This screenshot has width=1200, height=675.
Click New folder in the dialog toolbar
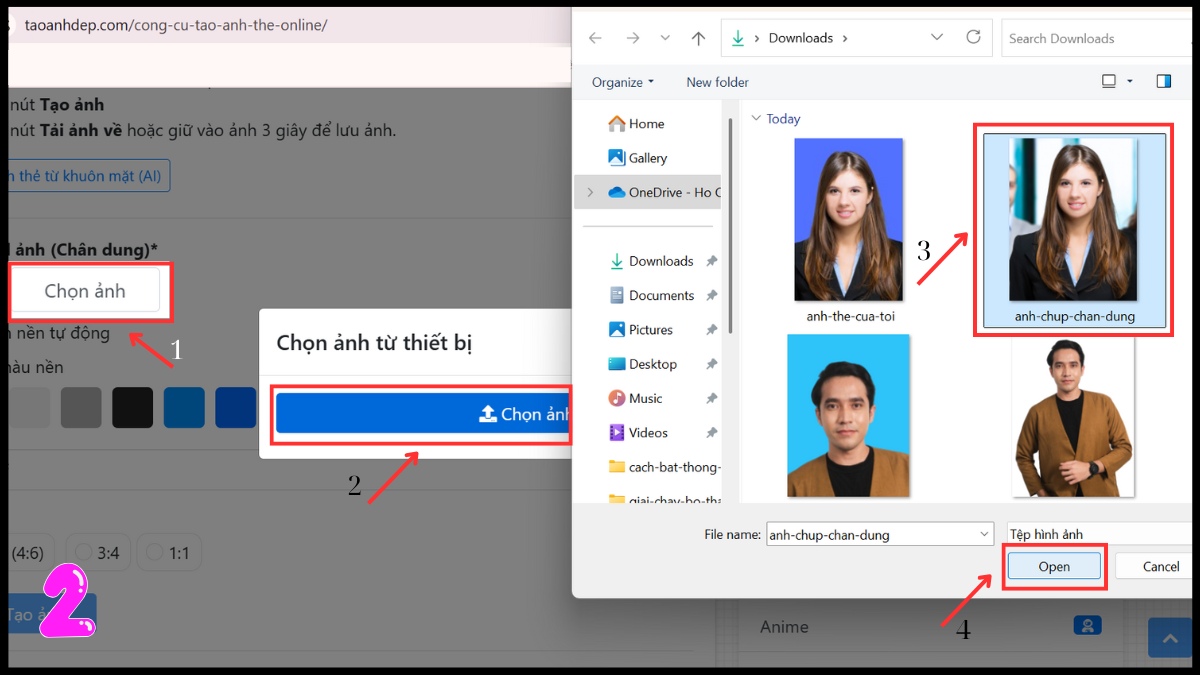pyautogui.click(x=717, y=82)
